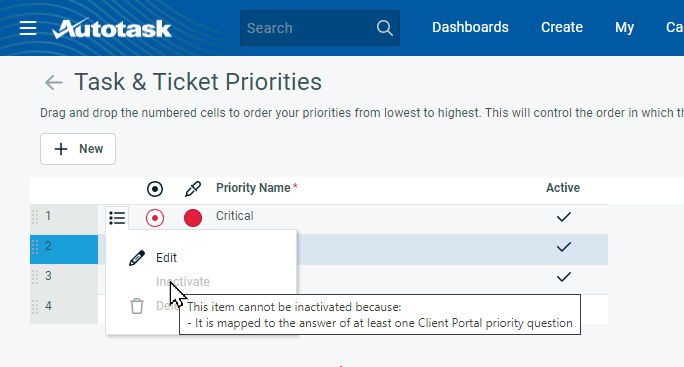Toggle the Active checkmark for row 2
684x367 pixels.
coord(564,247)
